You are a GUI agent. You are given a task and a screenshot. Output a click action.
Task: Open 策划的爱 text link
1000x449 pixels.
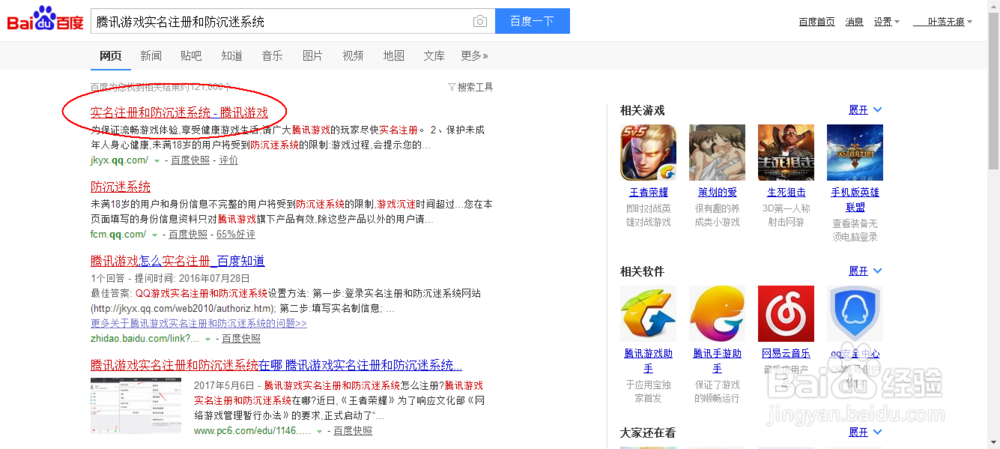pos(717,192)
